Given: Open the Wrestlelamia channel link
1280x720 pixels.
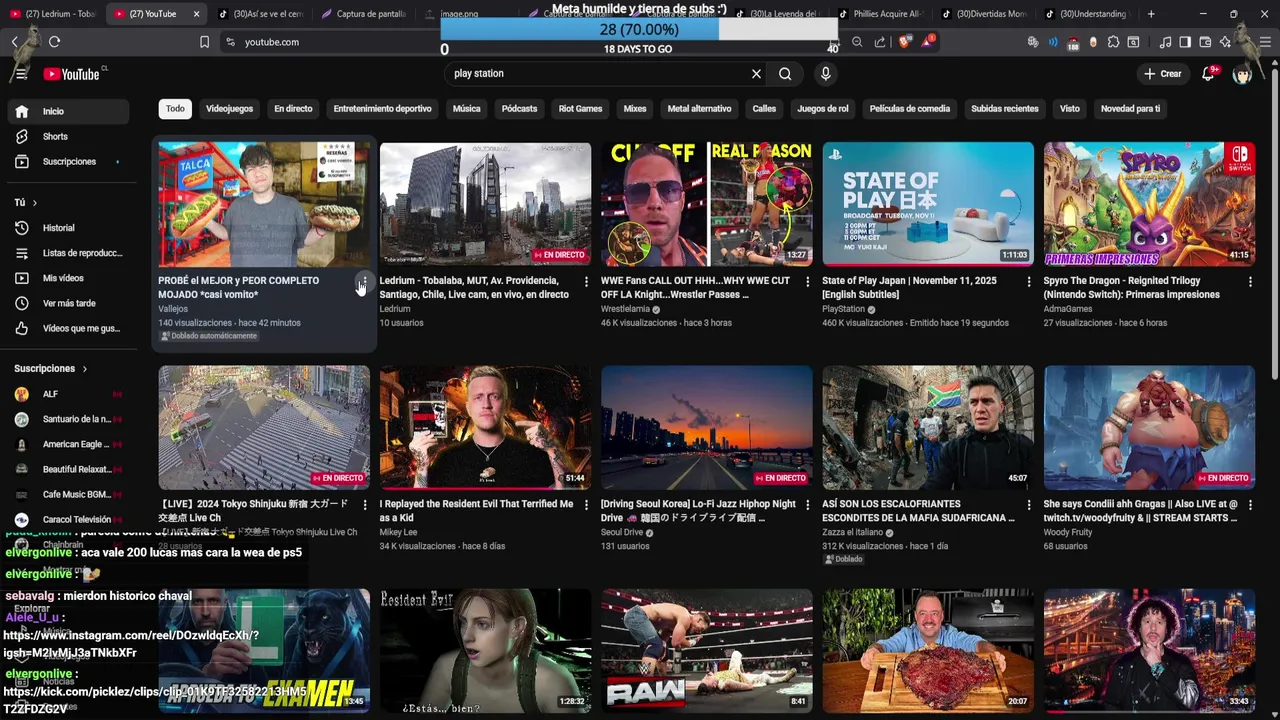Looking at the screenshot, I should click(625, 309).
